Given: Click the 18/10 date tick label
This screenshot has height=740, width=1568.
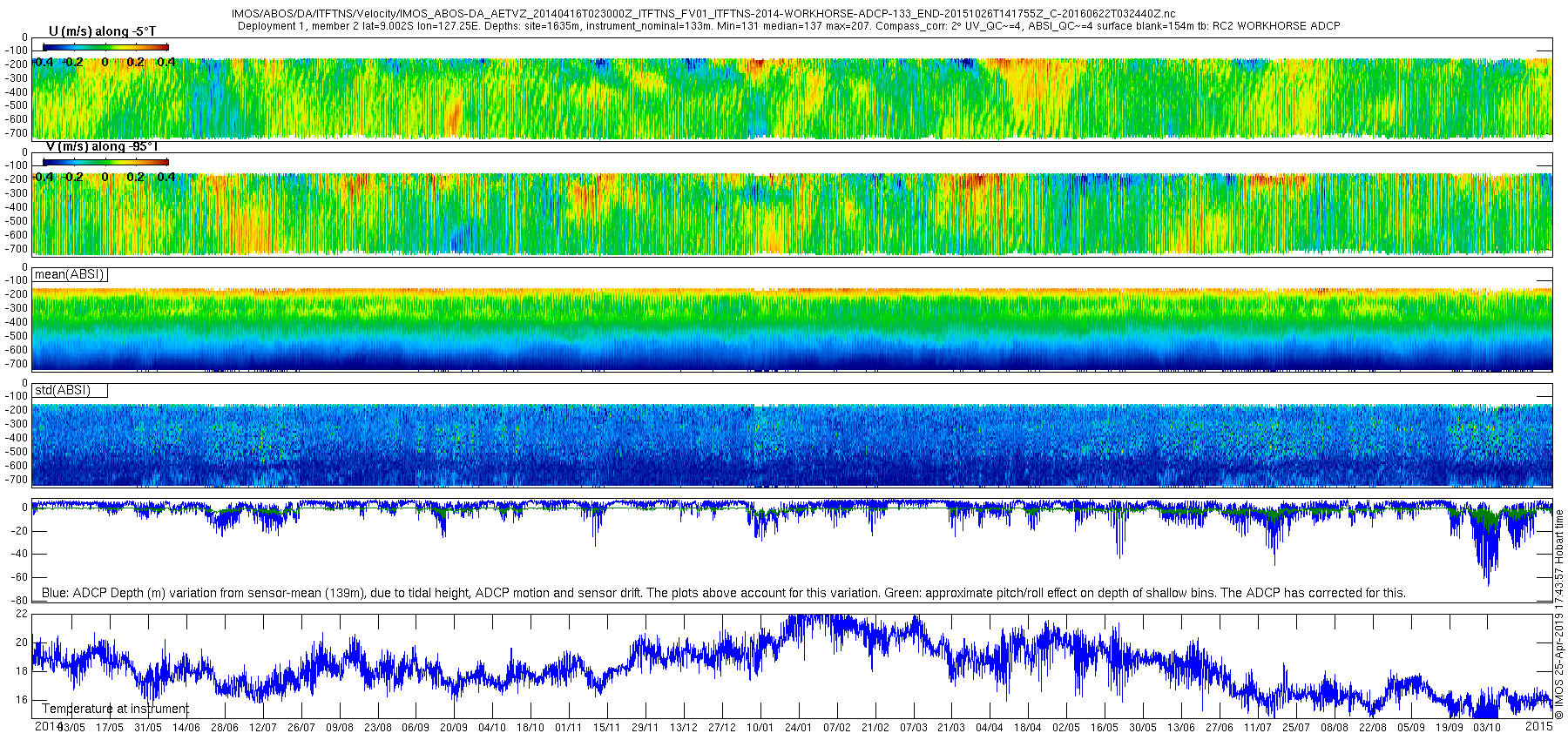Looking at the screenshot, I should point(531,728).
